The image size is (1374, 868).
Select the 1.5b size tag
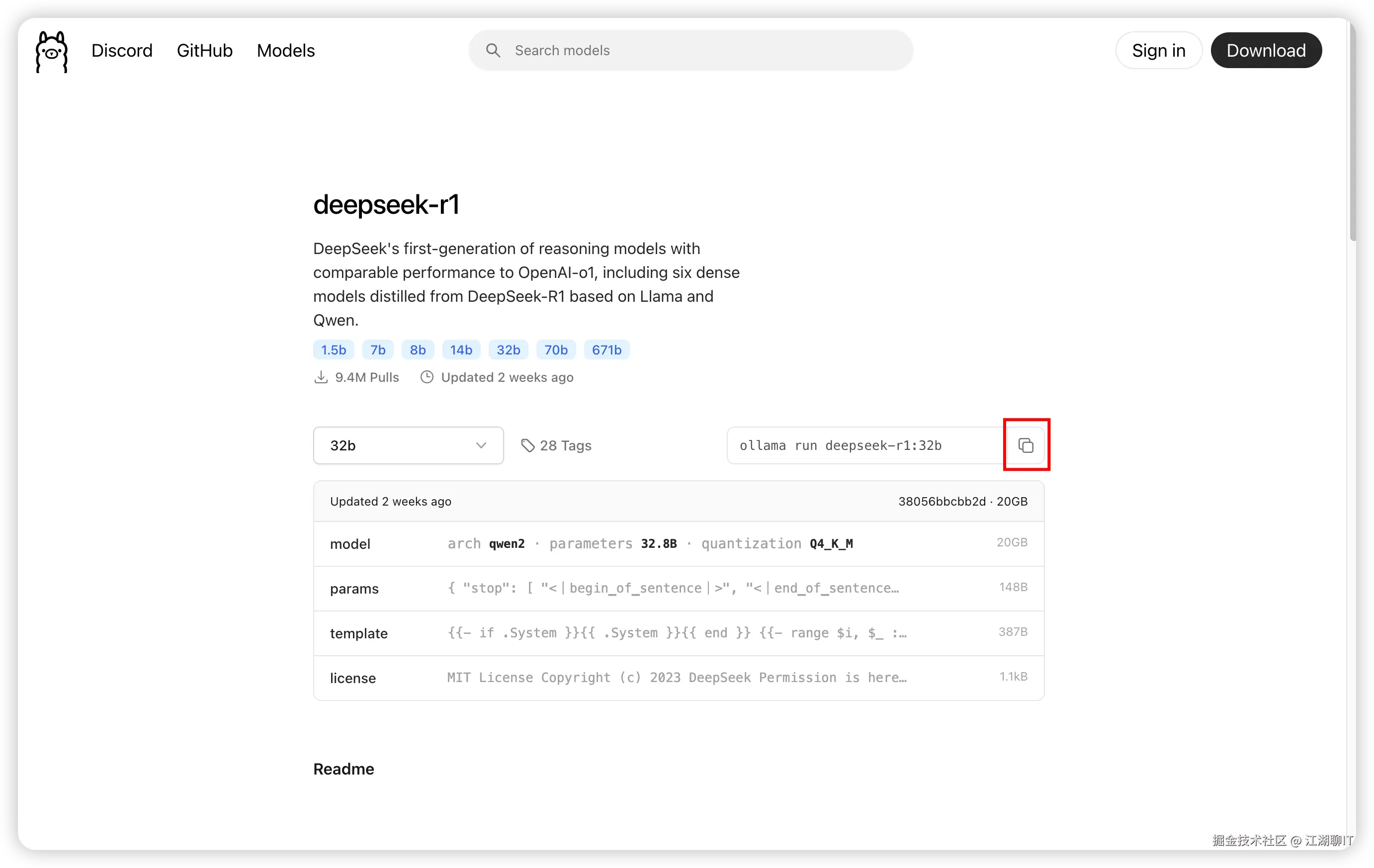[x=333, y=350]
